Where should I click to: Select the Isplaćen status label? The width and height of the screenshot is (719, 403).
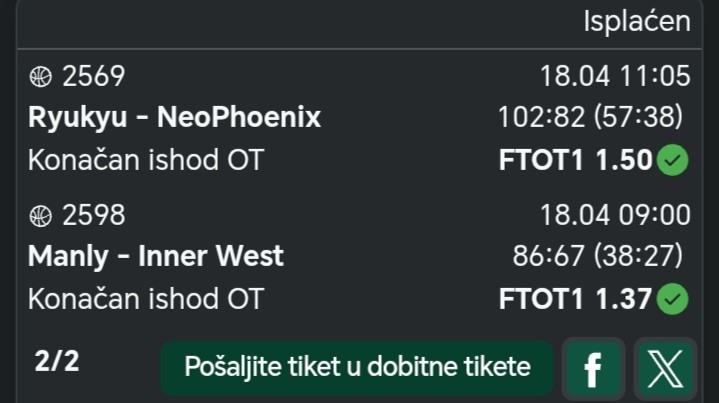tap(637, 22)
